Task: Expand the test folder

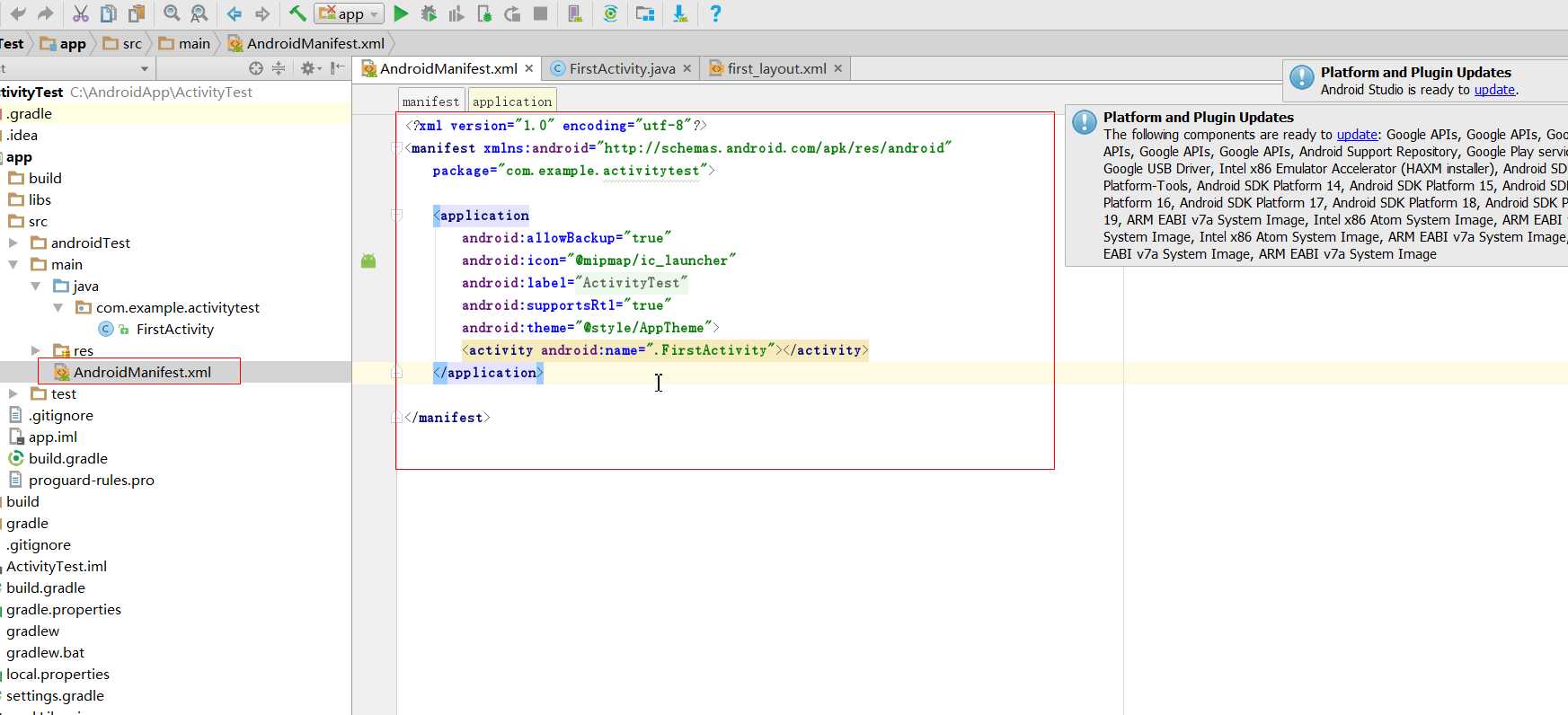Action: (x=13, y=393)
